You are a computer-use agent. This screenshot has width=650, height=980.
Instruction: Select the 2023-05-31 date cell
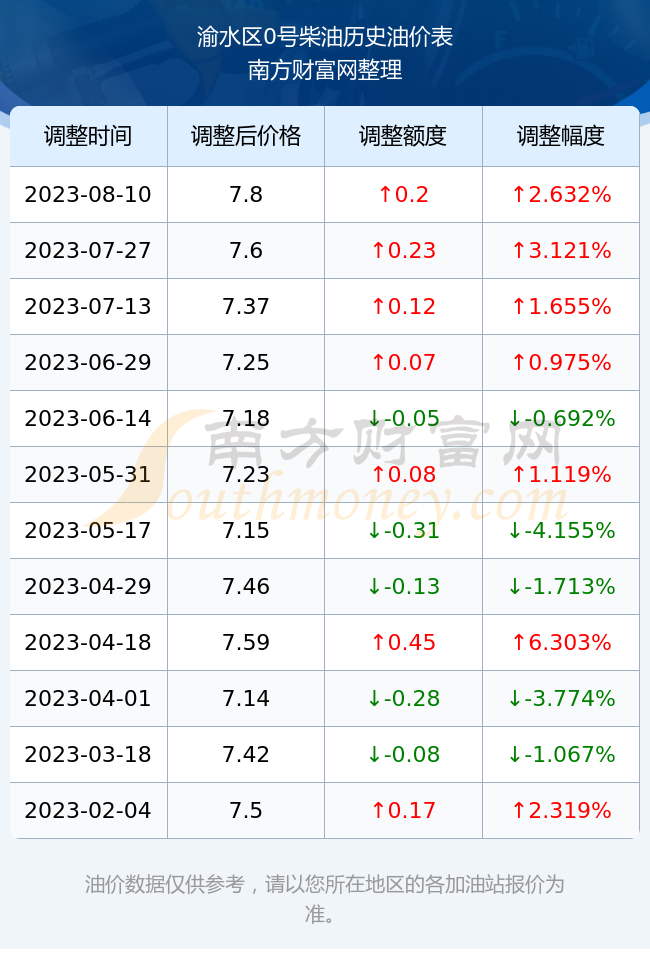[x=88, y=474]
